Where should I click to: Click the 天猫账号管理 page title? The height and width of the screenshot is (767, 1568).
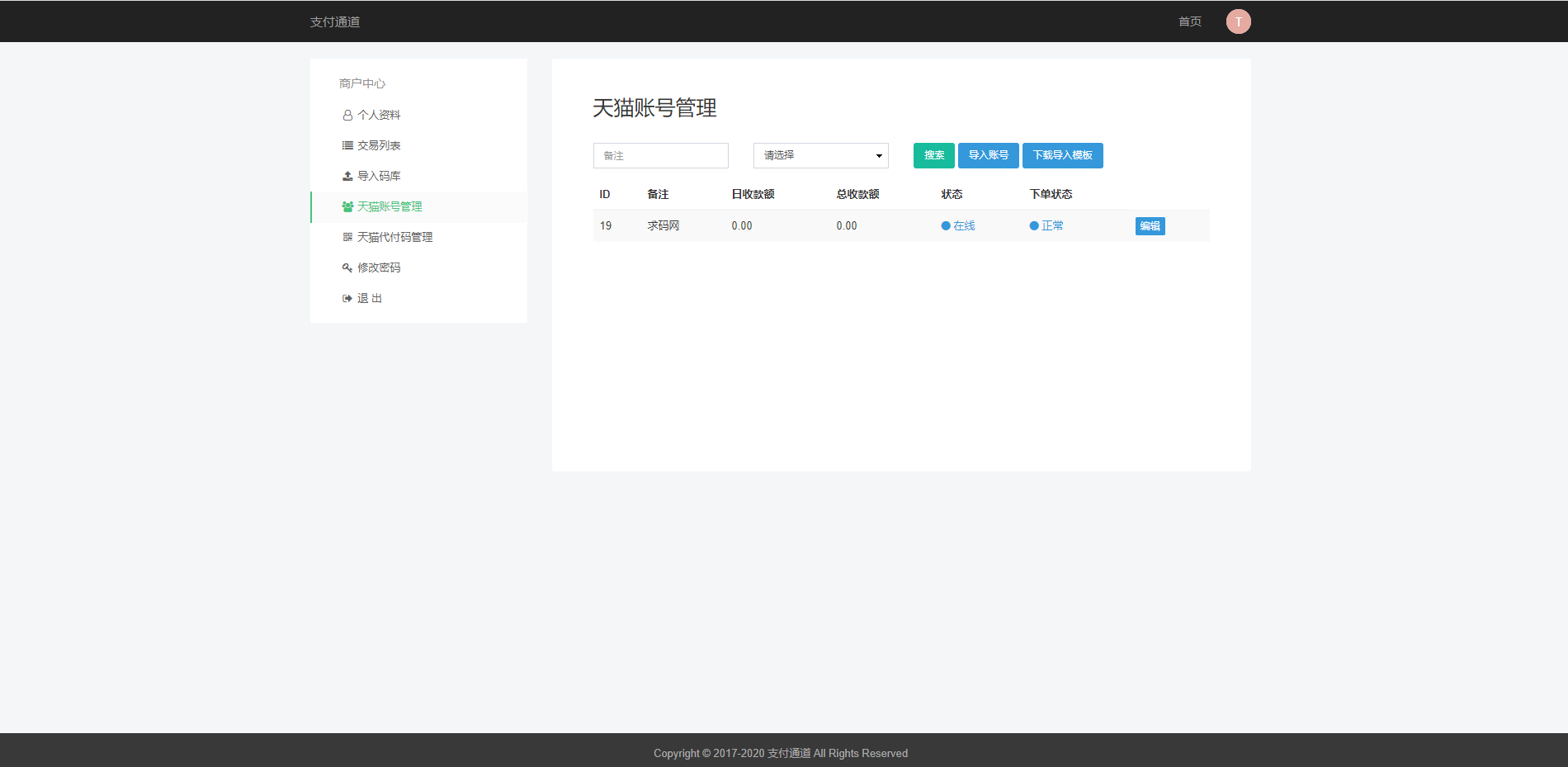(654, 108)
